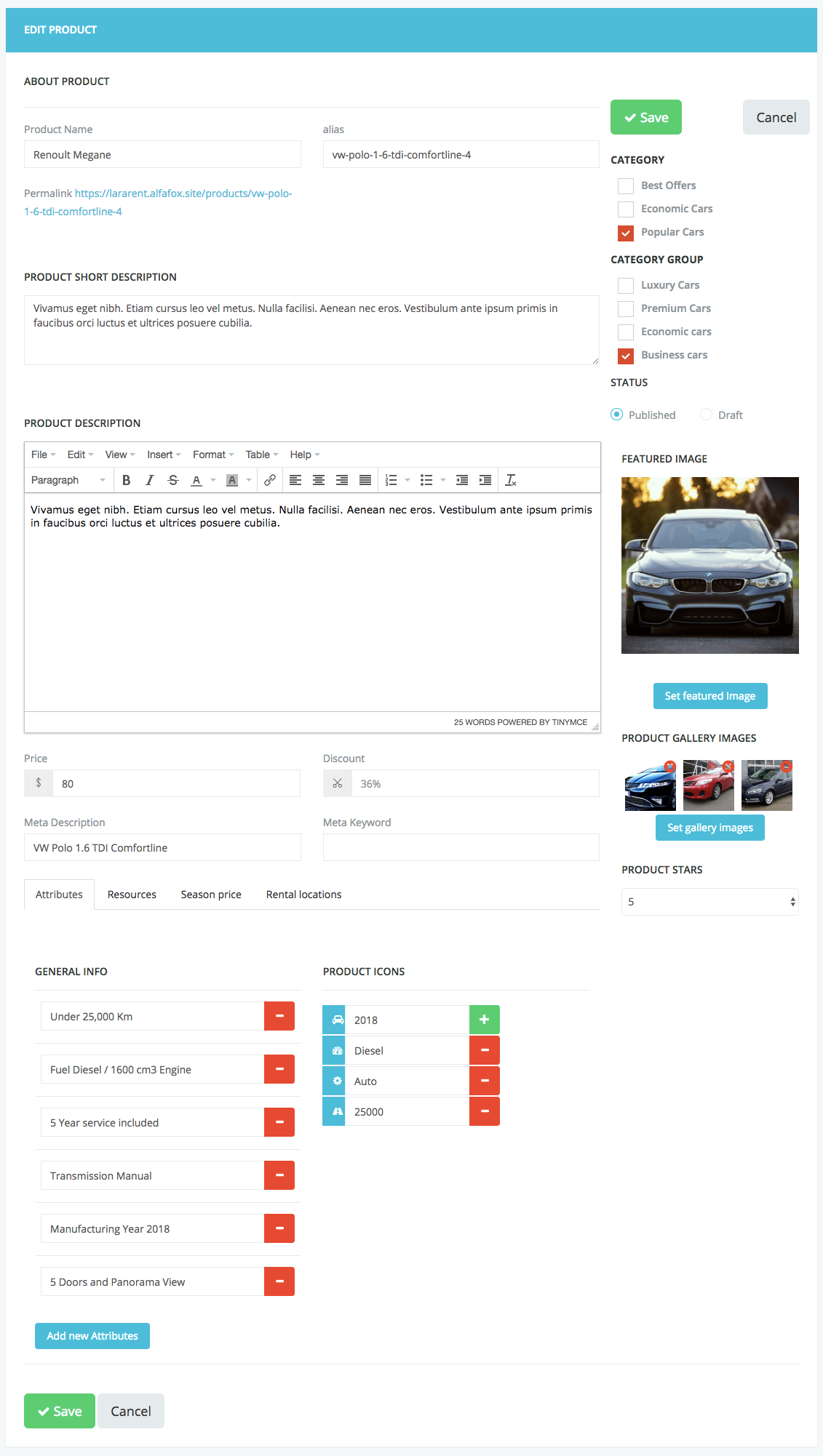Apply italic formatting in editor
The width and height of the screenshot is (823, 1456).
tap(150, 480)
